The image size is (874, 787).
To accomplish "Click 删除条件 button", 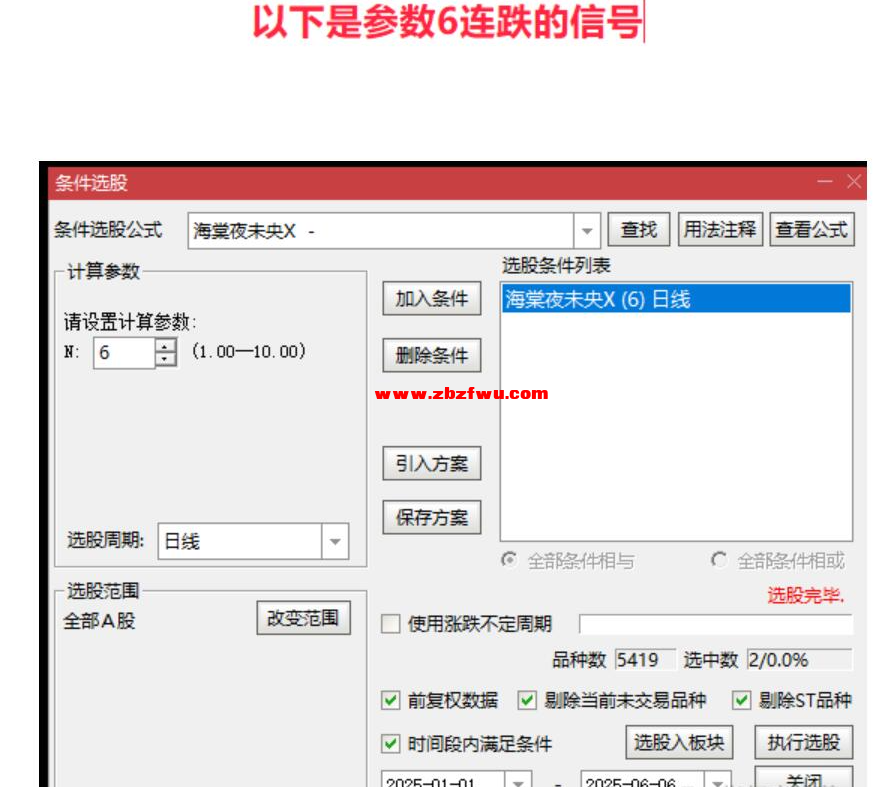I will pos(431,355).
